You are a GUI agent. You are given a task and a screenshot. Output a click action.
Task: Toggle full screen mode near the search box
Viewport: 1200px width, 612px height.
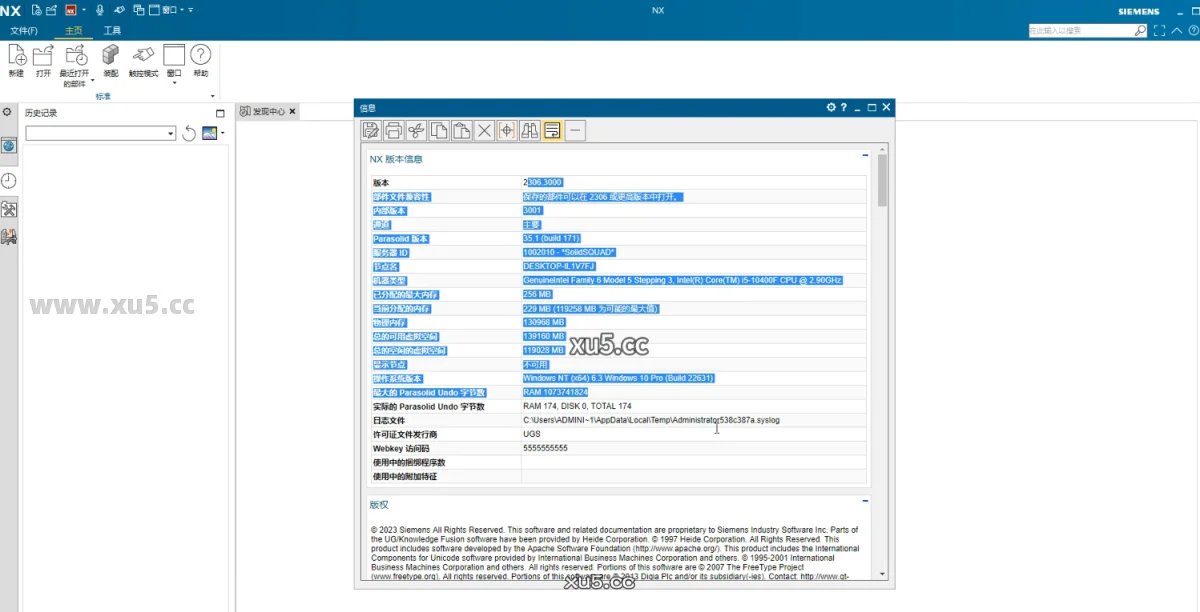point(1159,31)
